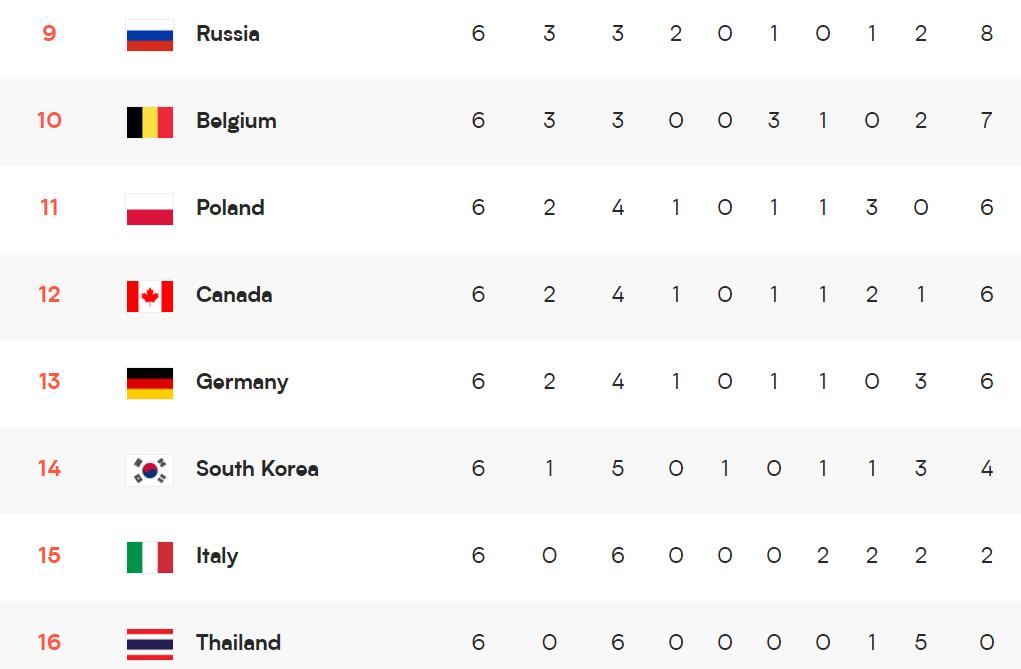Select the Poland team name
This screenshot has height=669, width=1021.
pyautogui.click(x=230, y=208)
